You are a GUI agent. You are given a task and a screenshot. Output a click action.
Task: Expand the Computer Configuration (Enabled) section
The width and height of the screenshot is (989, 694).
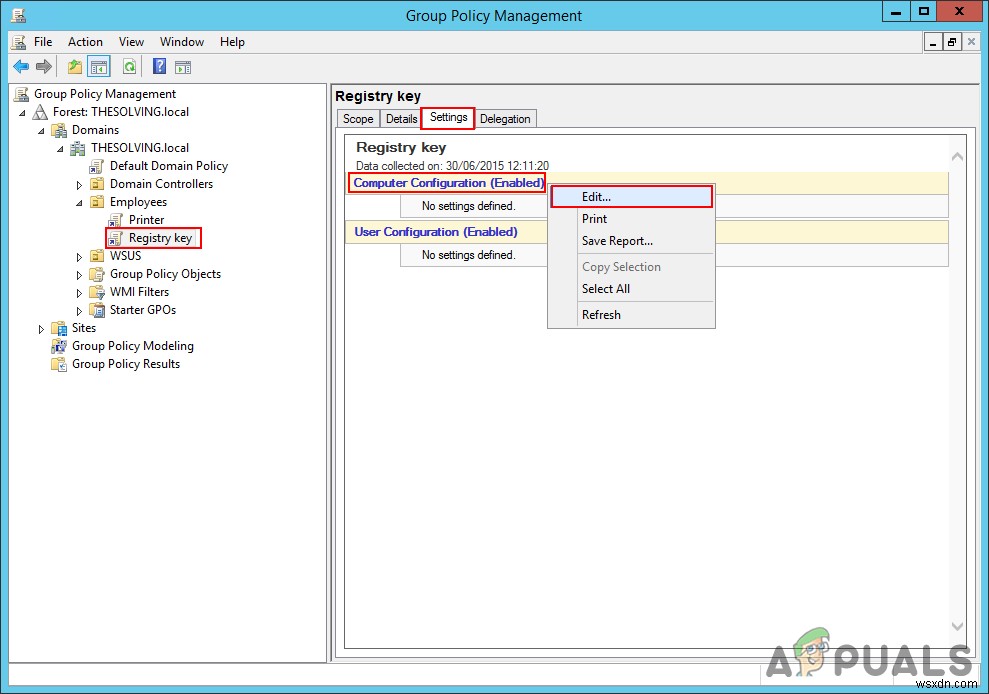pyautogui.click(x=447, y=183)
